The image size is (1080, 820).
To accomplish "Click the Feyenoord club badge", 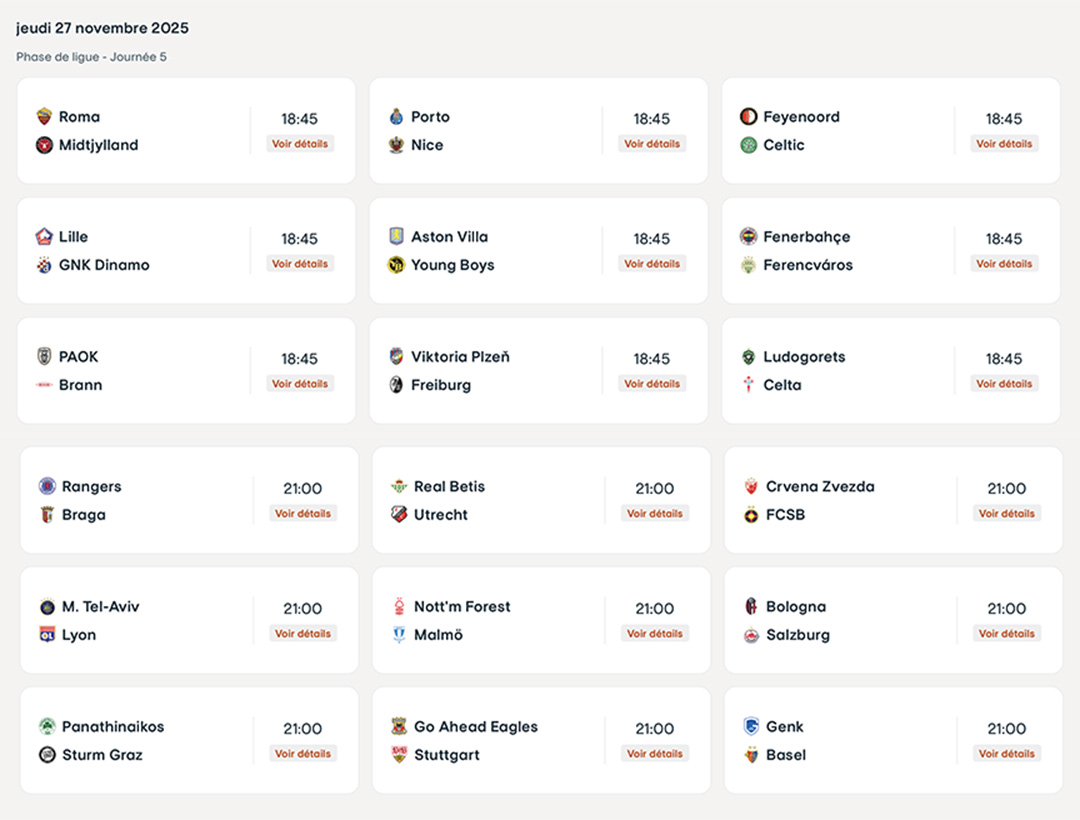I will (x=748, y=117).
